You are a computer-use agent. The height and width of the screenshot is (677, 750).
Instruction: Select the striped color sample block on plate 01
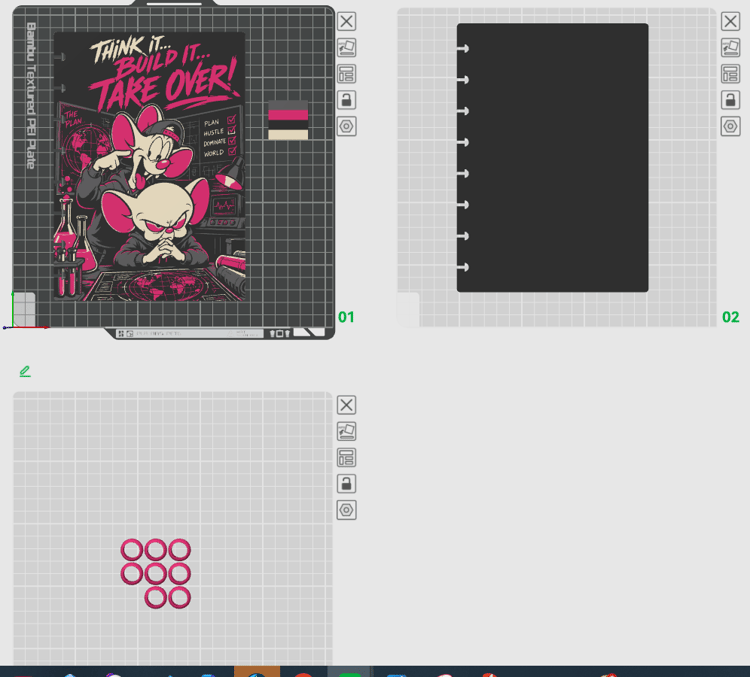pyautogui.click(x=288, y=120)
